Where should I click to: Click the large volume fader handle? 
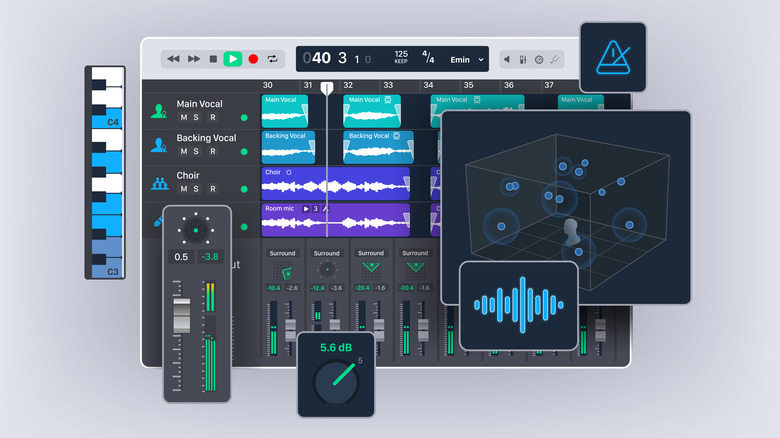coord(181,315)
